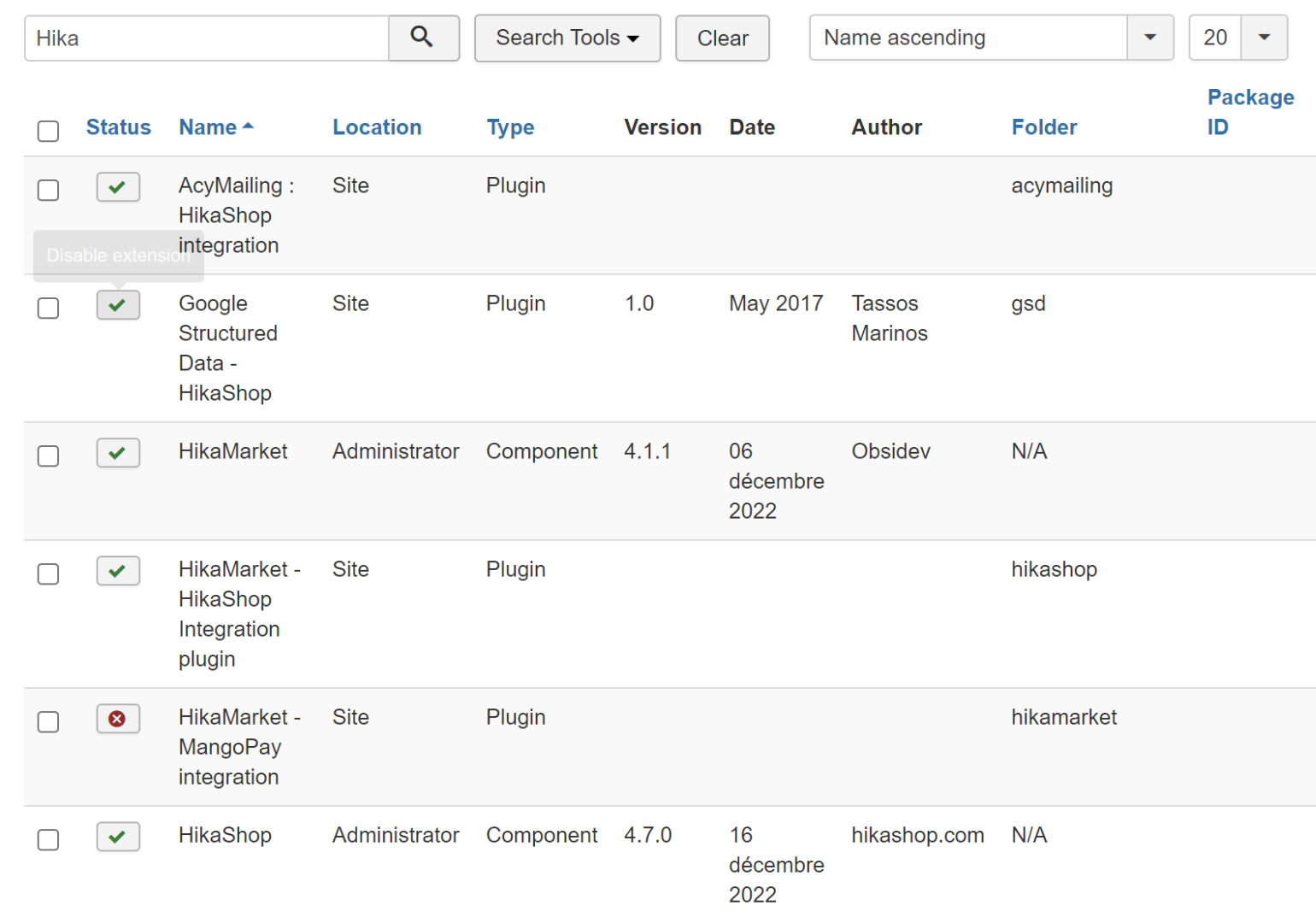Sort by Package ID column header
This screenshot has width=1316, height=923.
1249,112
